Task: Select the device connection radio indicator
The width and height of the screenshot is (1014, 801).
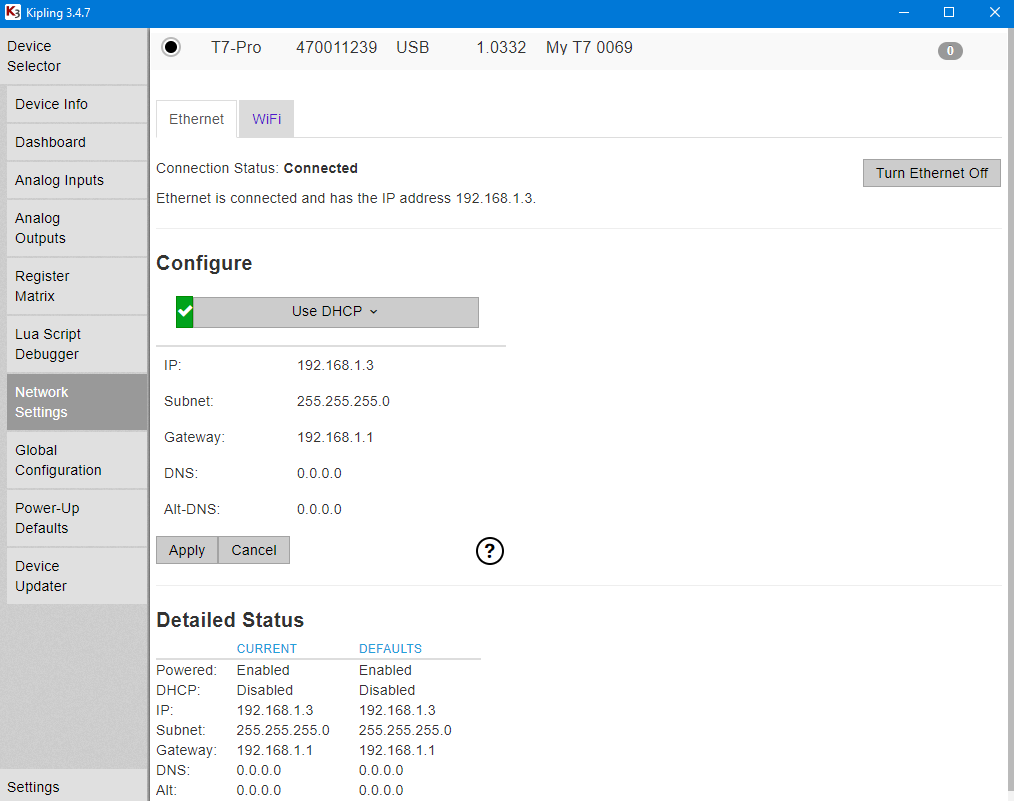Action: pos(171,46)
